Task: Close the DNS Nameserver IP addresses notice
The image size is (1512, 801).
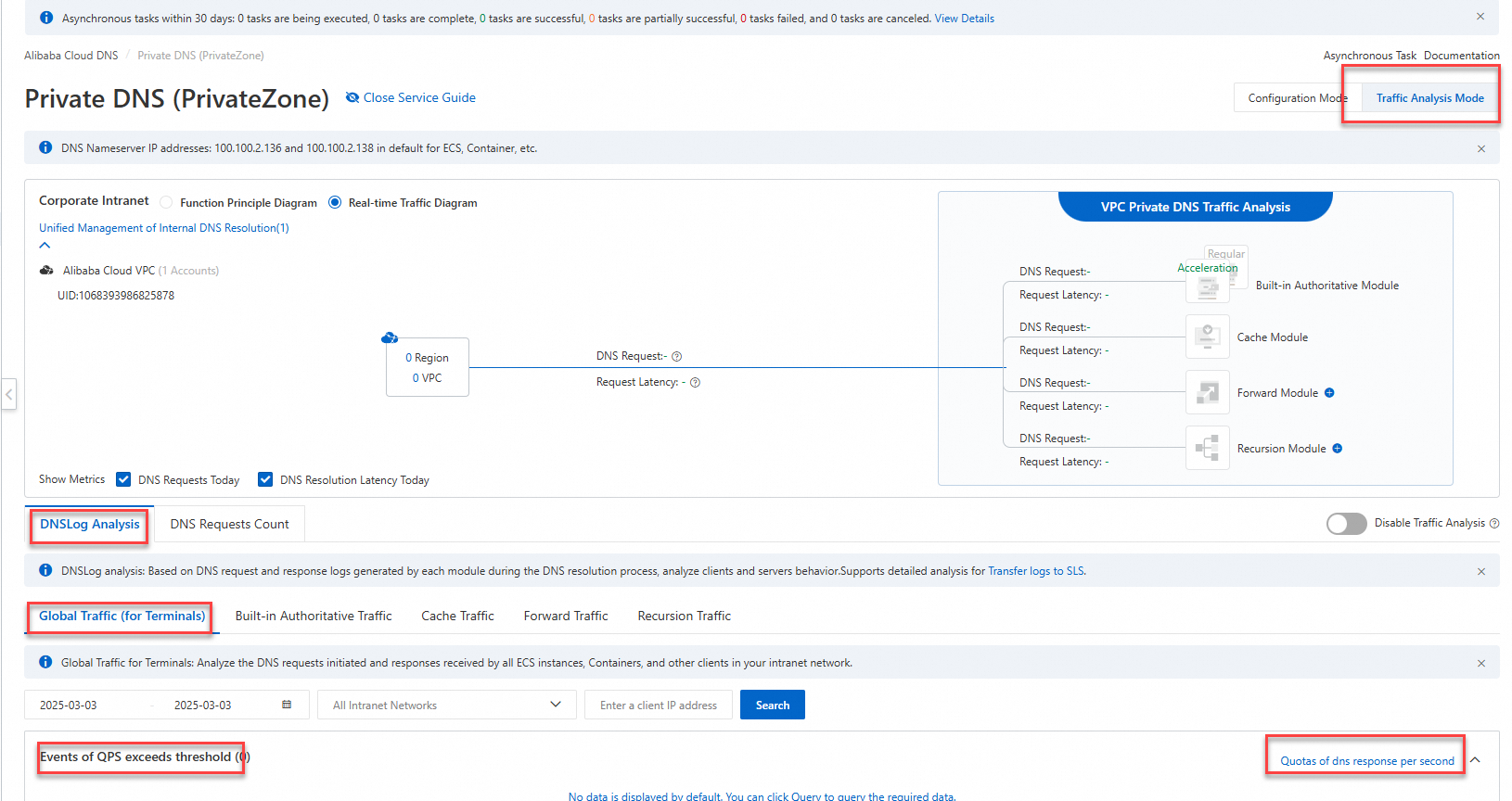Action: (1481, 148)
